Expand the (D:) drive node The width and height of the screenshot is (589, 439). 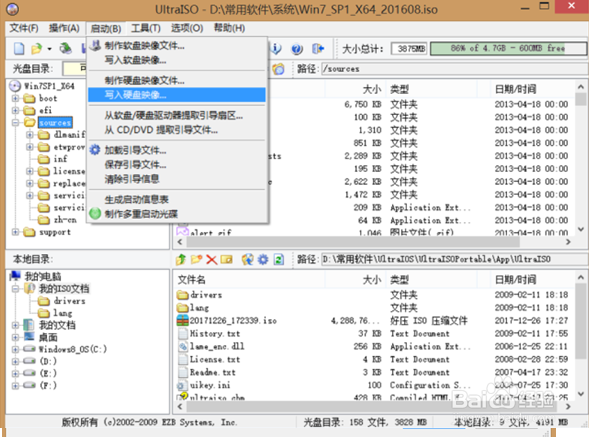pyautogui.click(x=15, y=361)
